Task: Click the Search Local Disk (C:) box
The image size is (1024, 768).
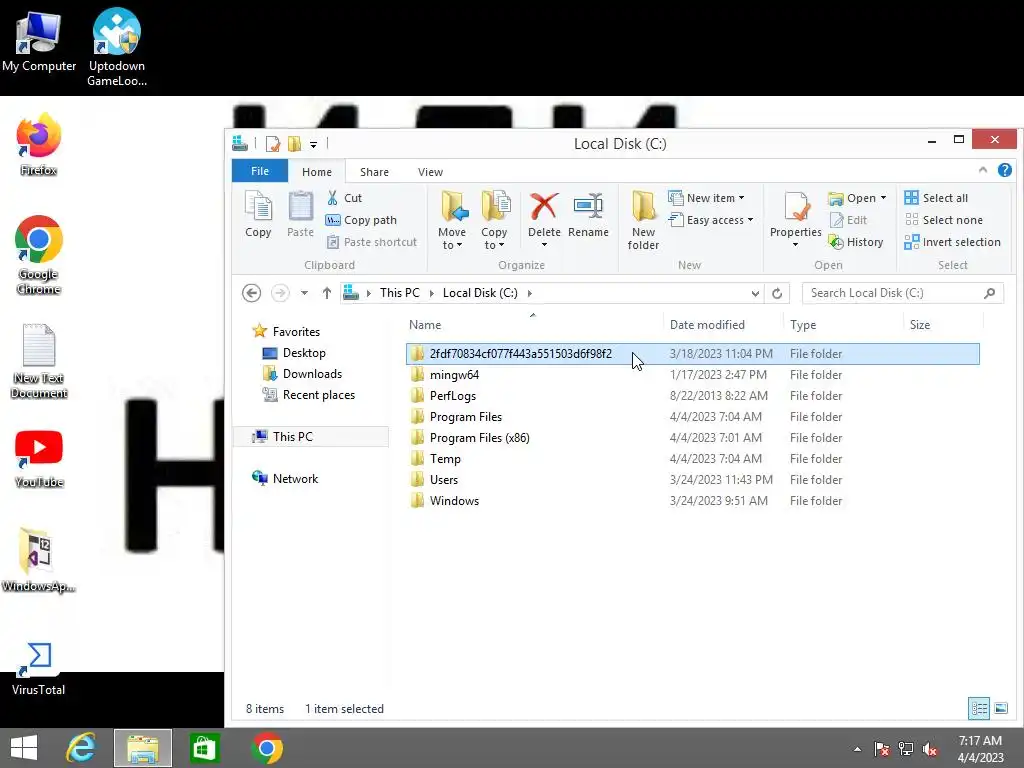Action: [x=903, y=293]
